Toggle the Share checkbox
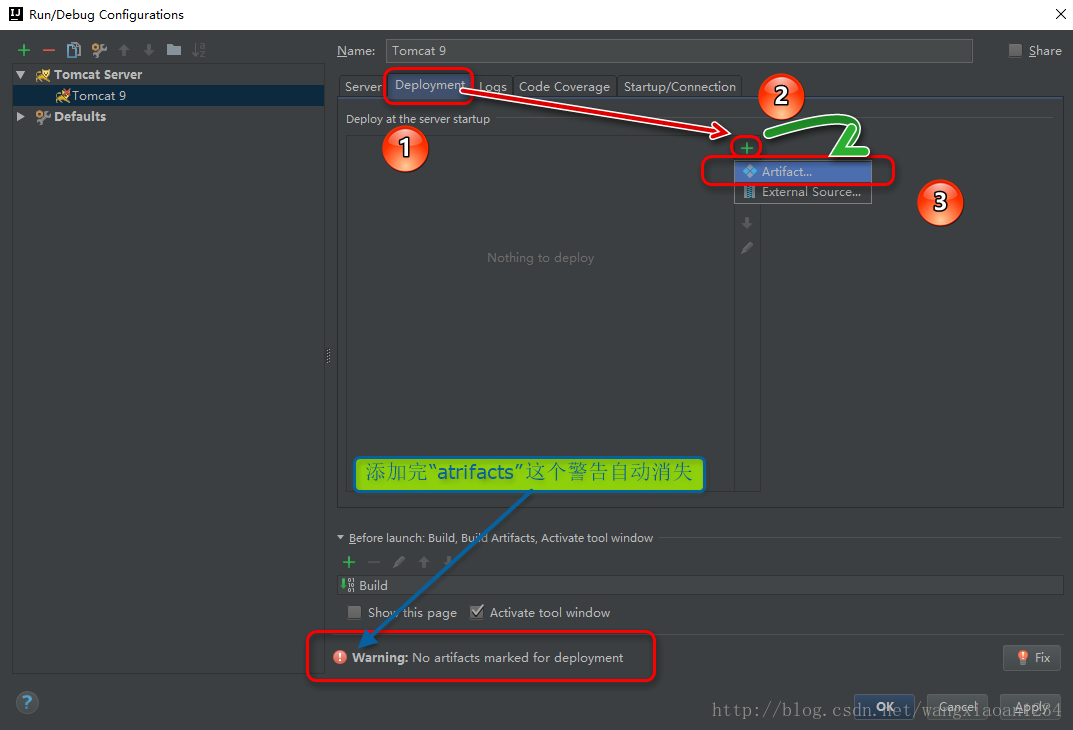 [x=1016, y=51]
